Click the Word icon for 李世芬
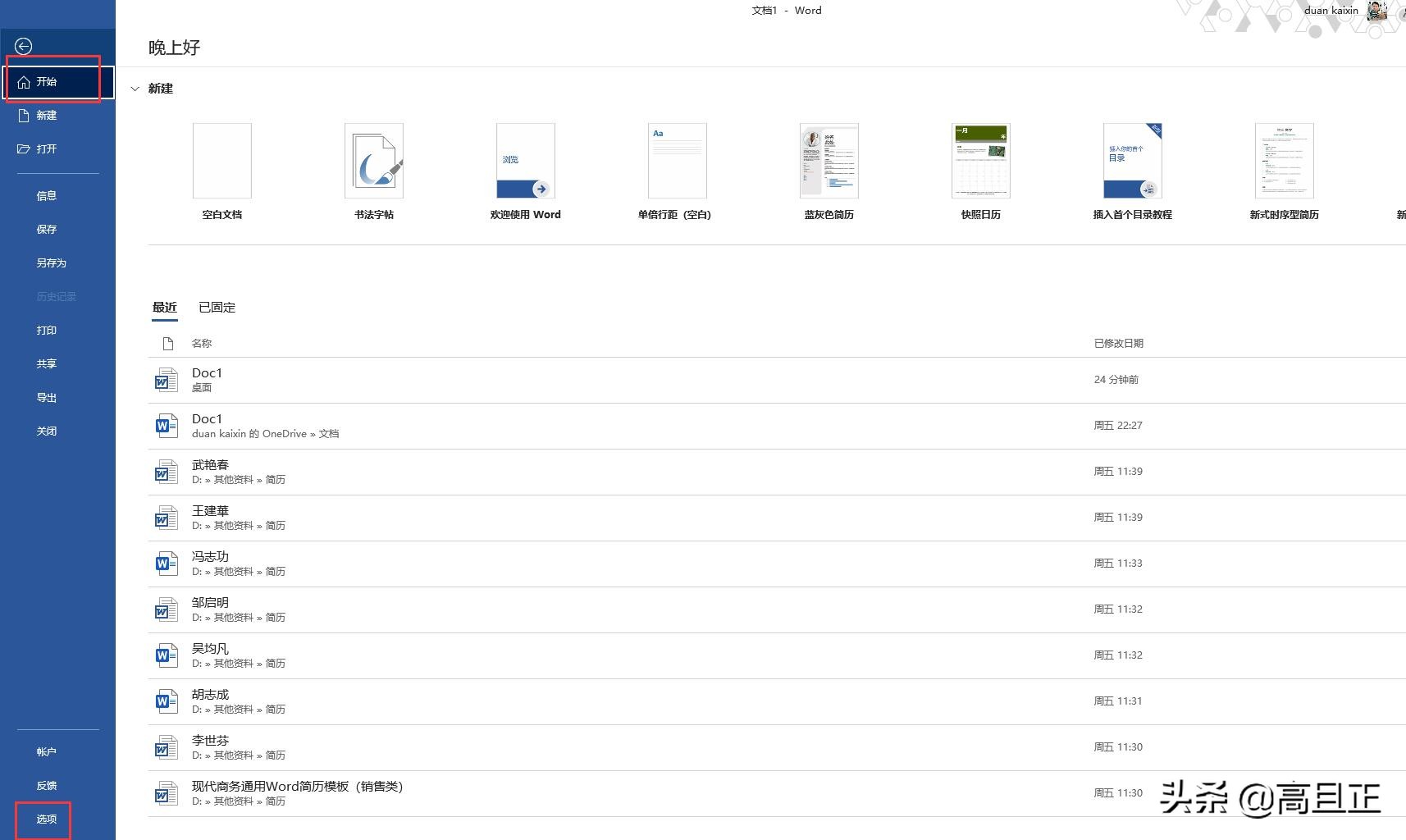1406x840 pixels. tap(167, 747)
